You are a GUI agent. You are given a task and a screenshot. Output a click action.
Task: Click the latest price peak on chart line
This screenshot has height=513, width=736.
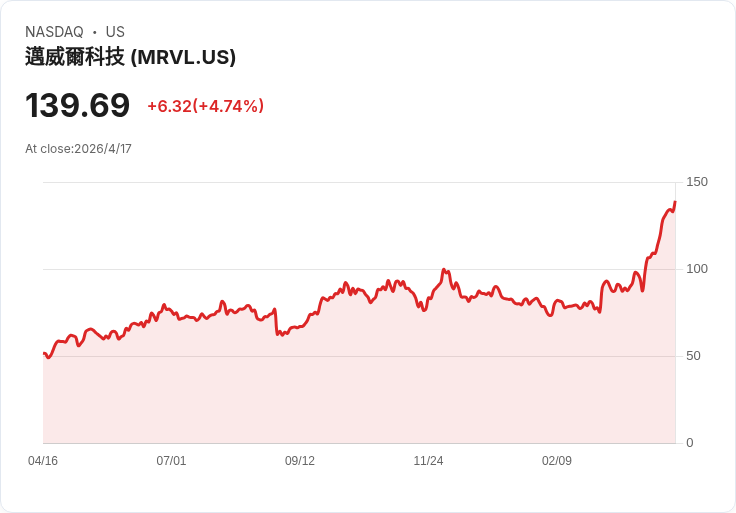675,202
